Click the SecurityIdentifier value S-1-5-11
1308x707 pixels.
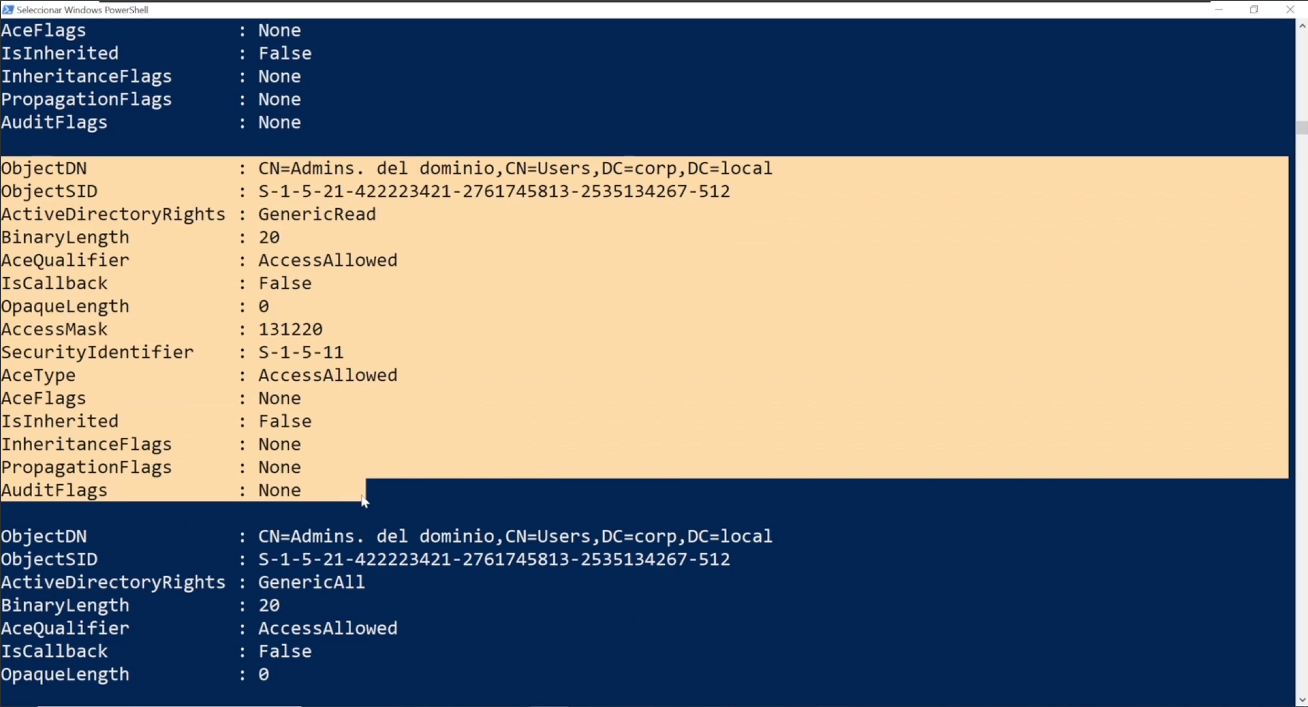point(300,352)
